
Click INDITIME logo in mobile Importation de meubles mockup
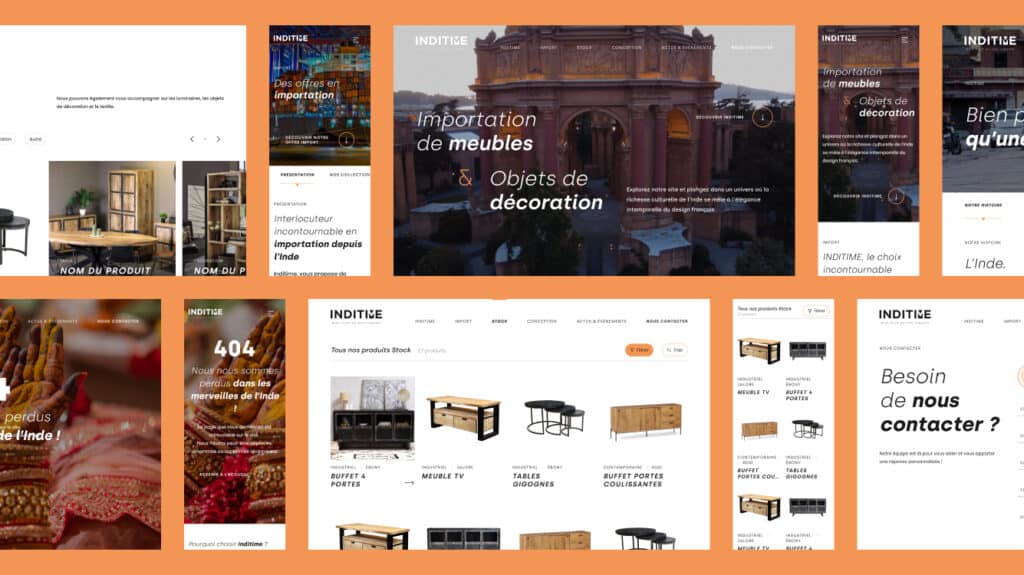click(839, 39)
